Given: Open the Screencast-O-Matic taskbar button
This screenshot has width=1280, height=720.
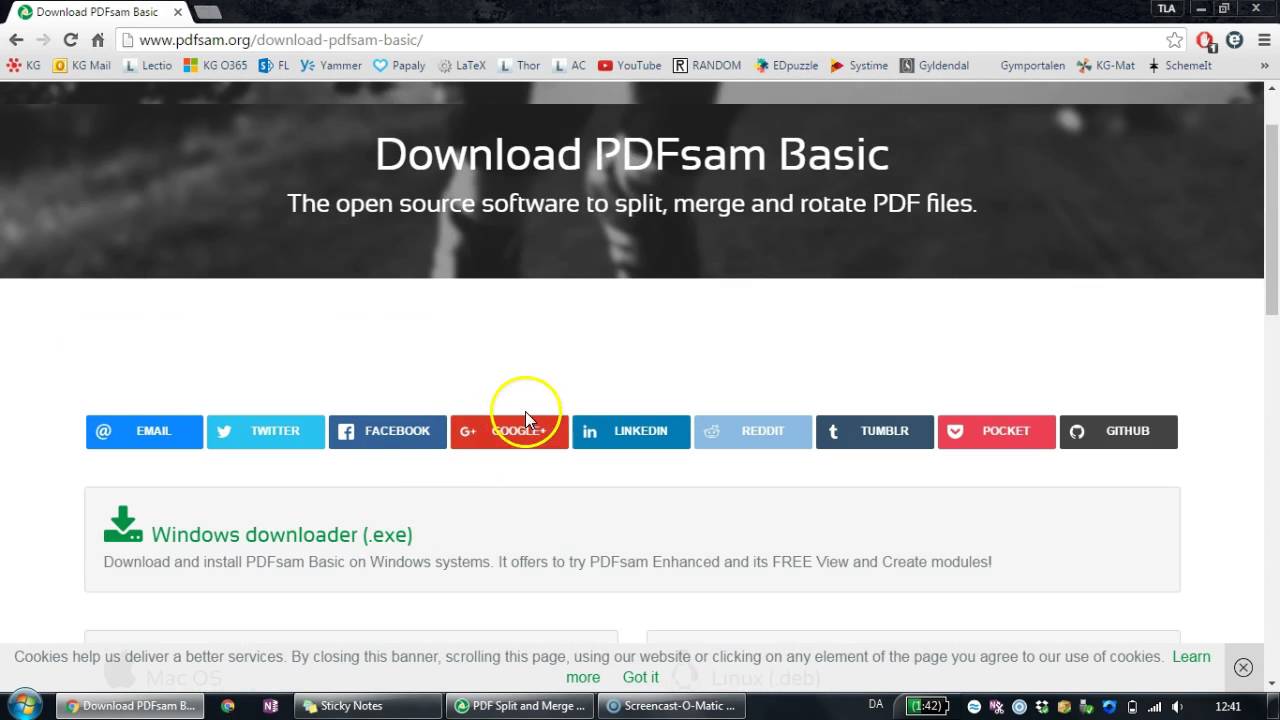Looking at the screenshot, I should [672, 706].
